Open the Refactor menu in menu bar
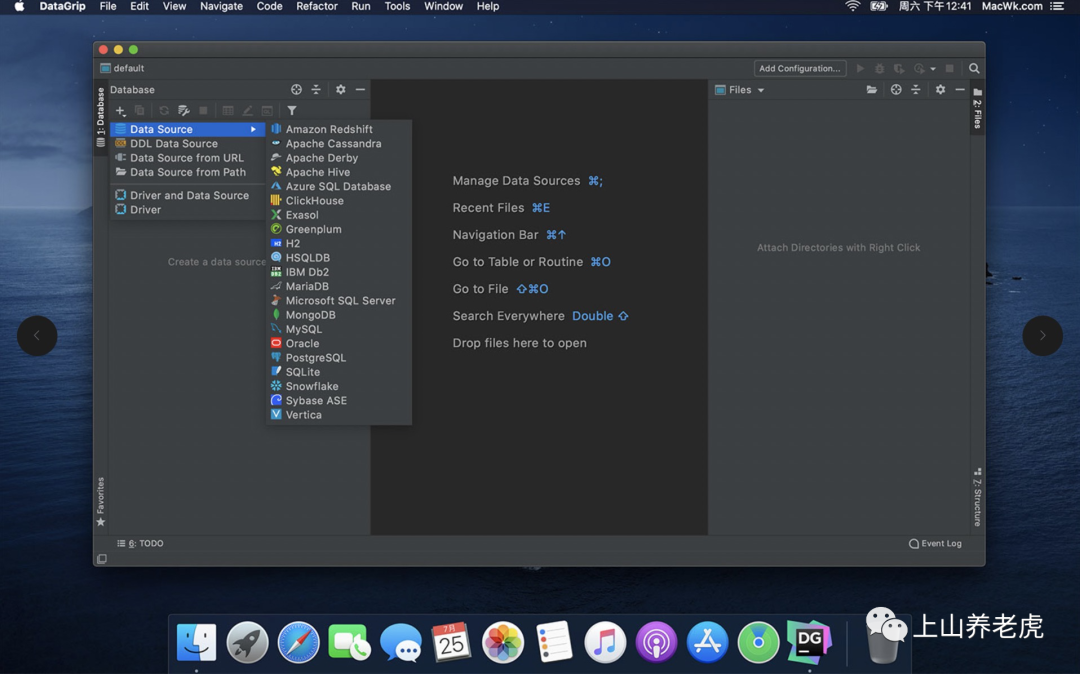 pos(317,6)
